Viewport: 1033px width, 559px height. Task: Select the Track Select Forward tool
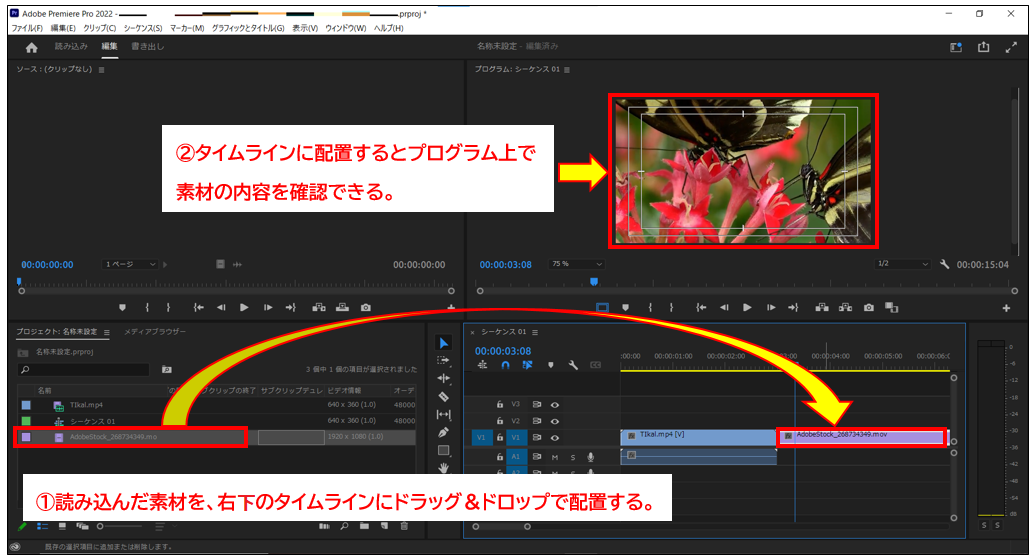point(443,361)
